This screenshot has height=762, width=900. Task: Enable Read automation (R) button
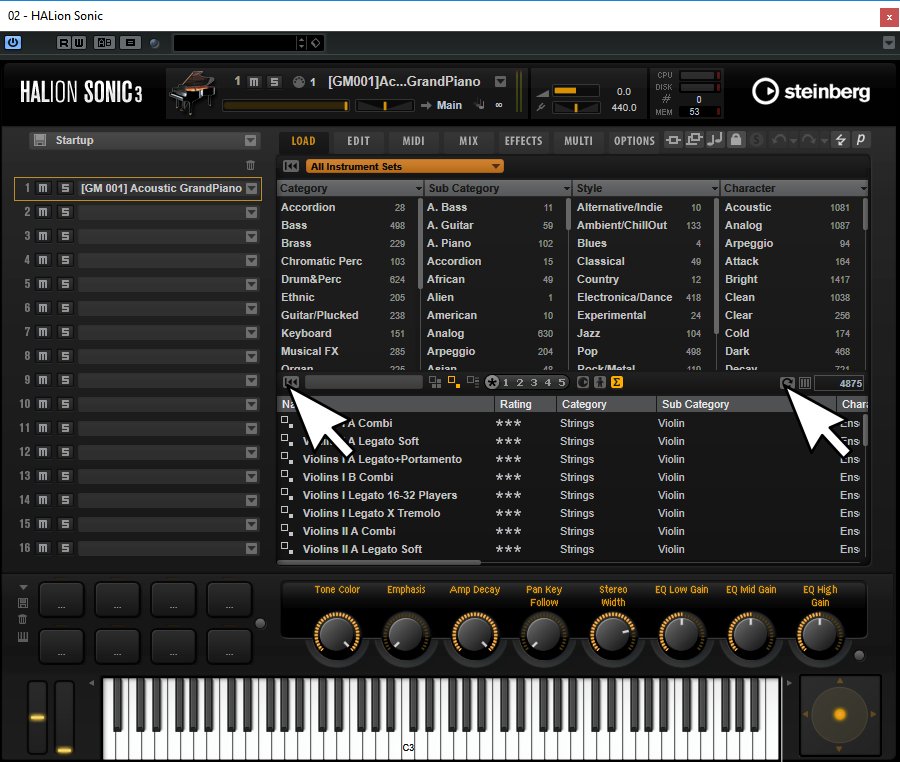64,42
